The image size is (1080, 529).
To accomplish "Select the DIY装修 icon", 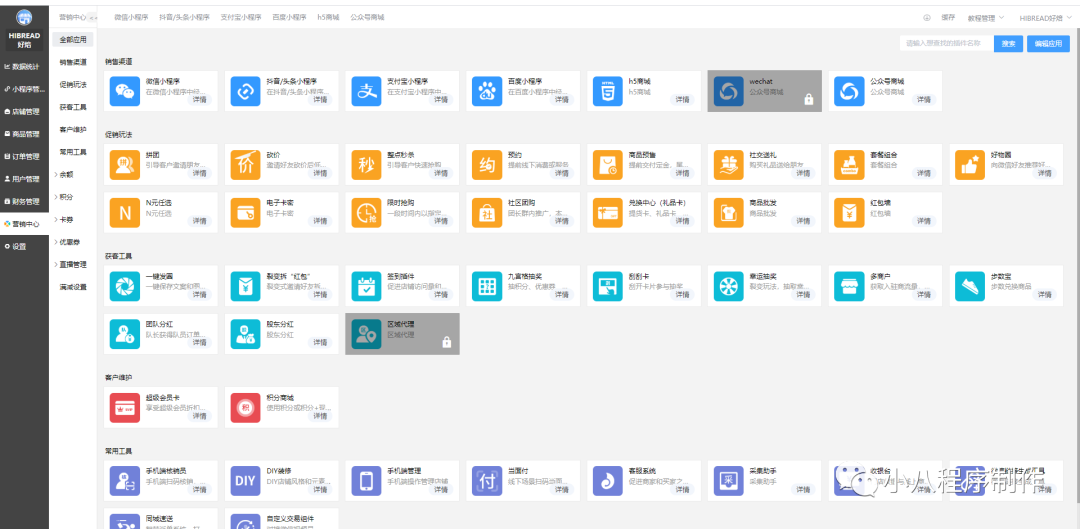I will (x=245, y=480).
